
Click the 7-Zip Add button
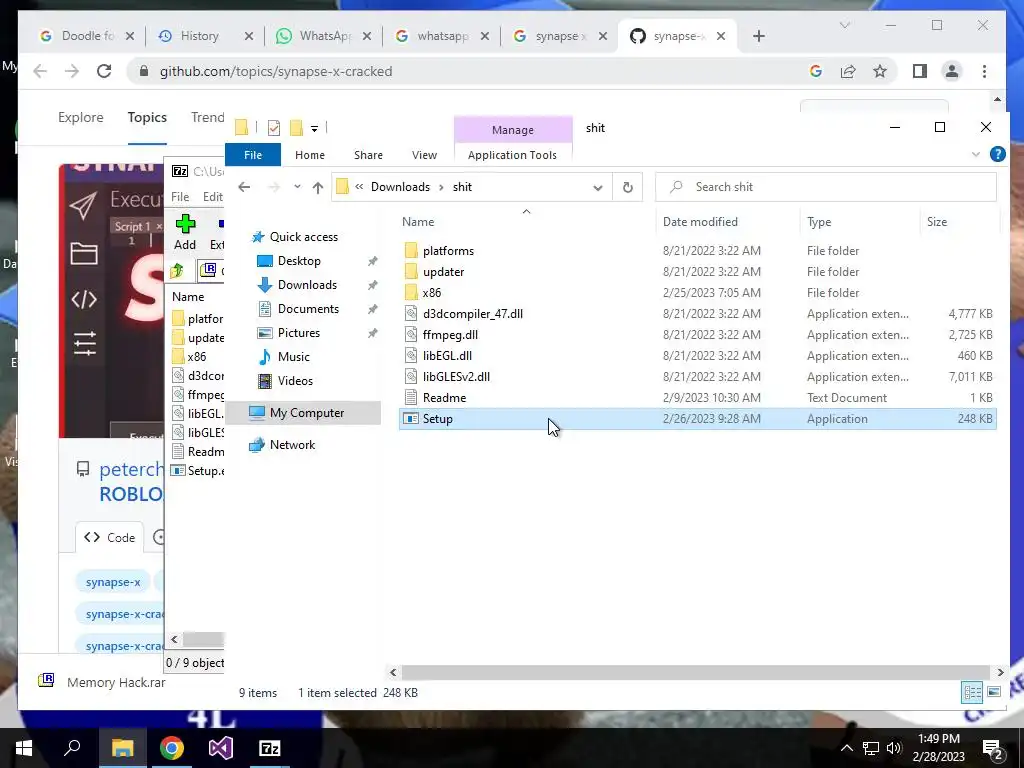tap(185, 232)
